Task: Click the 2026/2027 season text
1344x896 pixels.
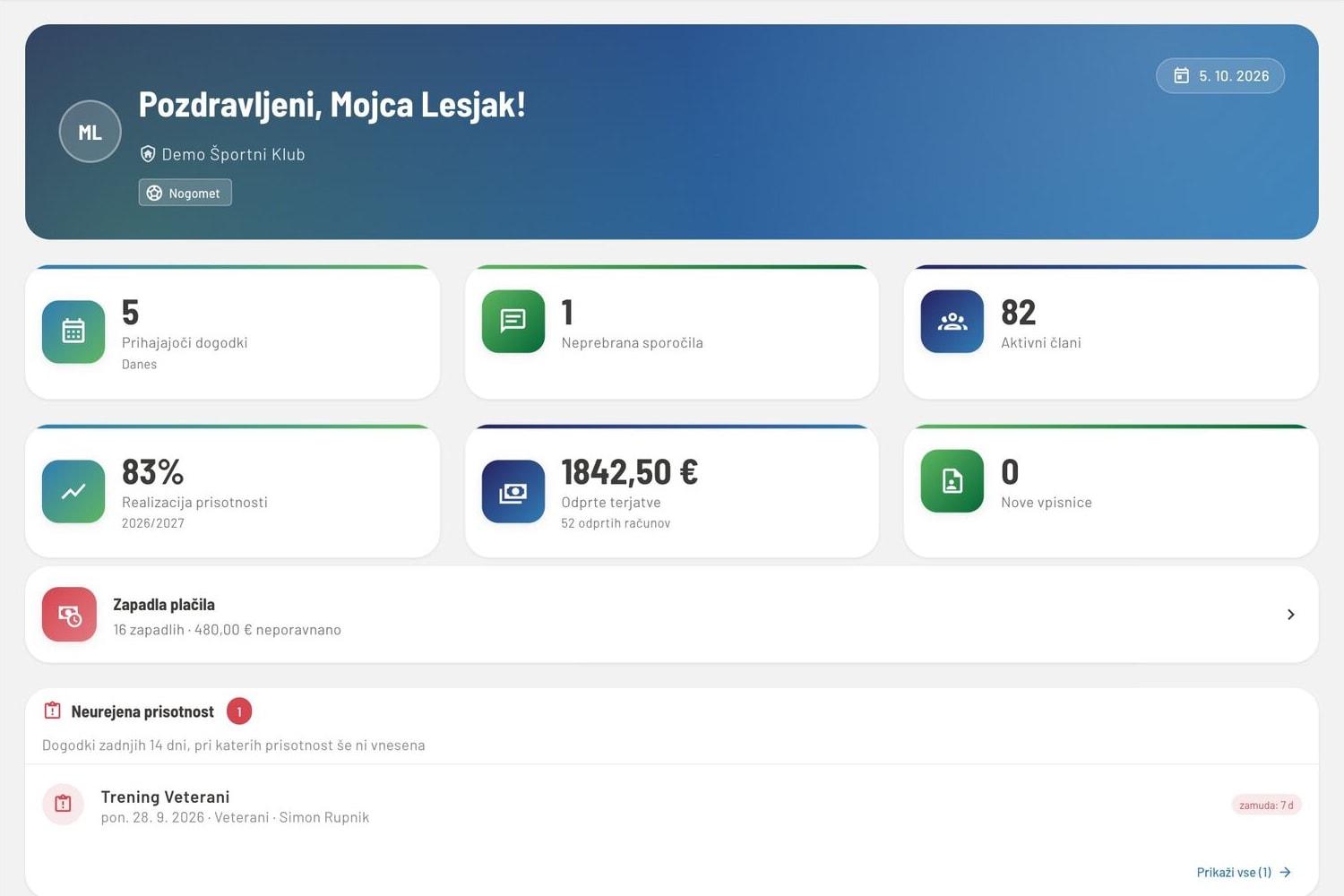Action: 153,523
